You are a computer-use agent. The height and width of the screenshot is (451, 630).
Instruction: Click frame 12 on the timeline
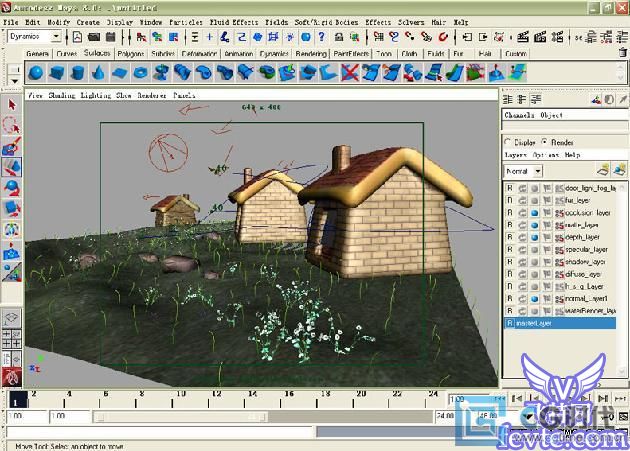(217, 399)
